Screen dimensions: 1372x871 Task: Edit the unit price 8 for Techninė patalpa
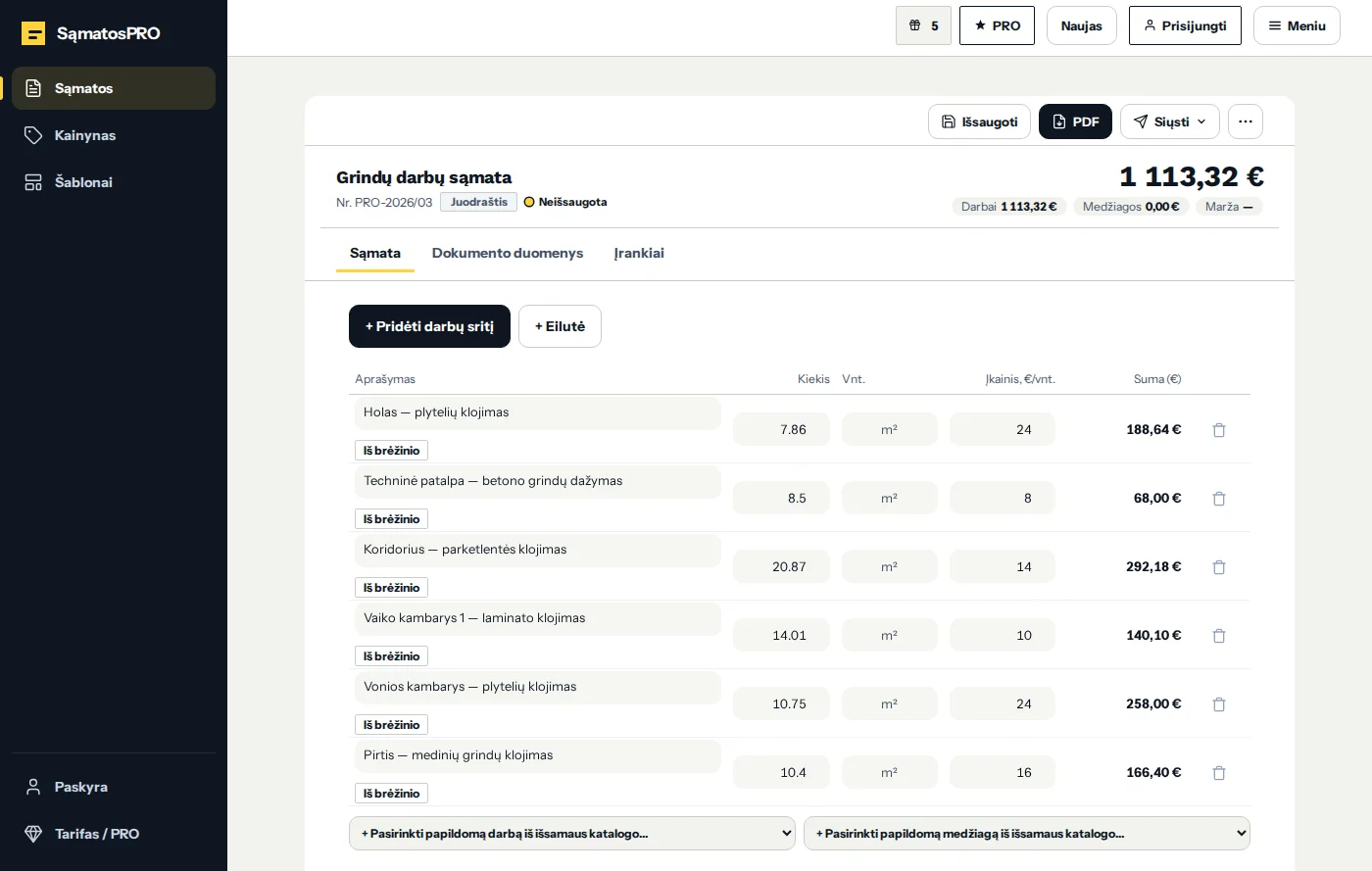1003,498
